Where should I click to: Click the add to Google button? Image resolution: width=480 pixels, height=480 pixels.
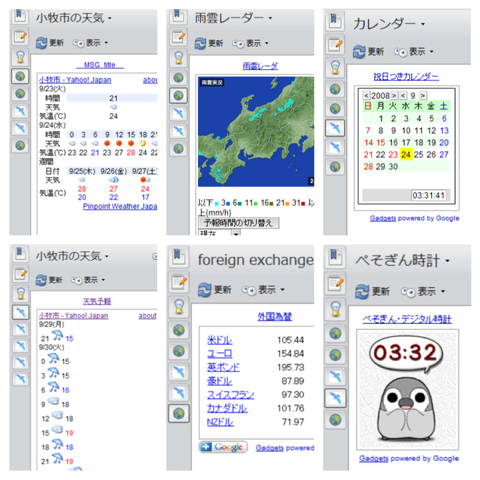coord(223,447)
